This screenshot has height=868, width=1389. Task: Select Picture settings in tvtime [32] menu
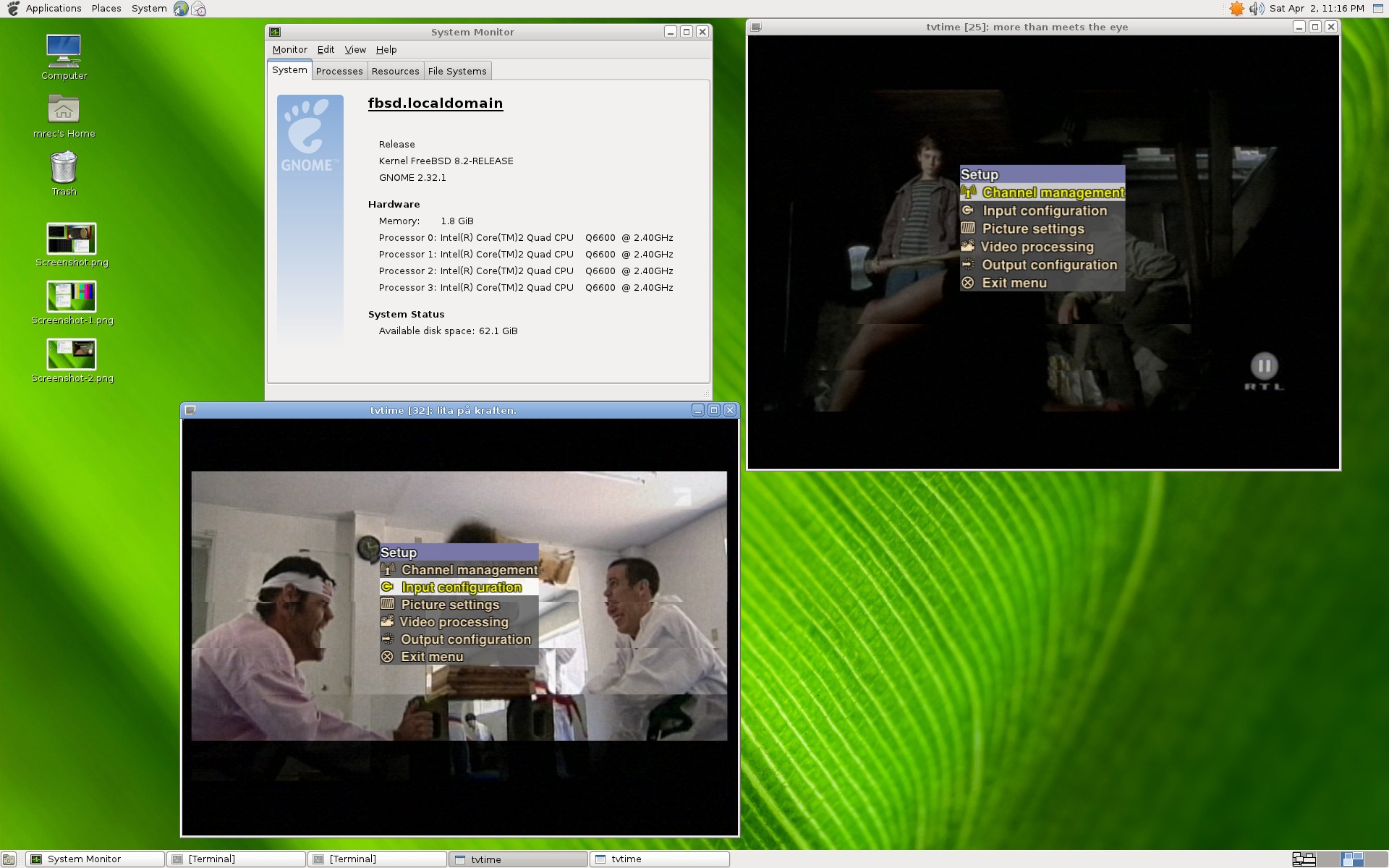459,605
